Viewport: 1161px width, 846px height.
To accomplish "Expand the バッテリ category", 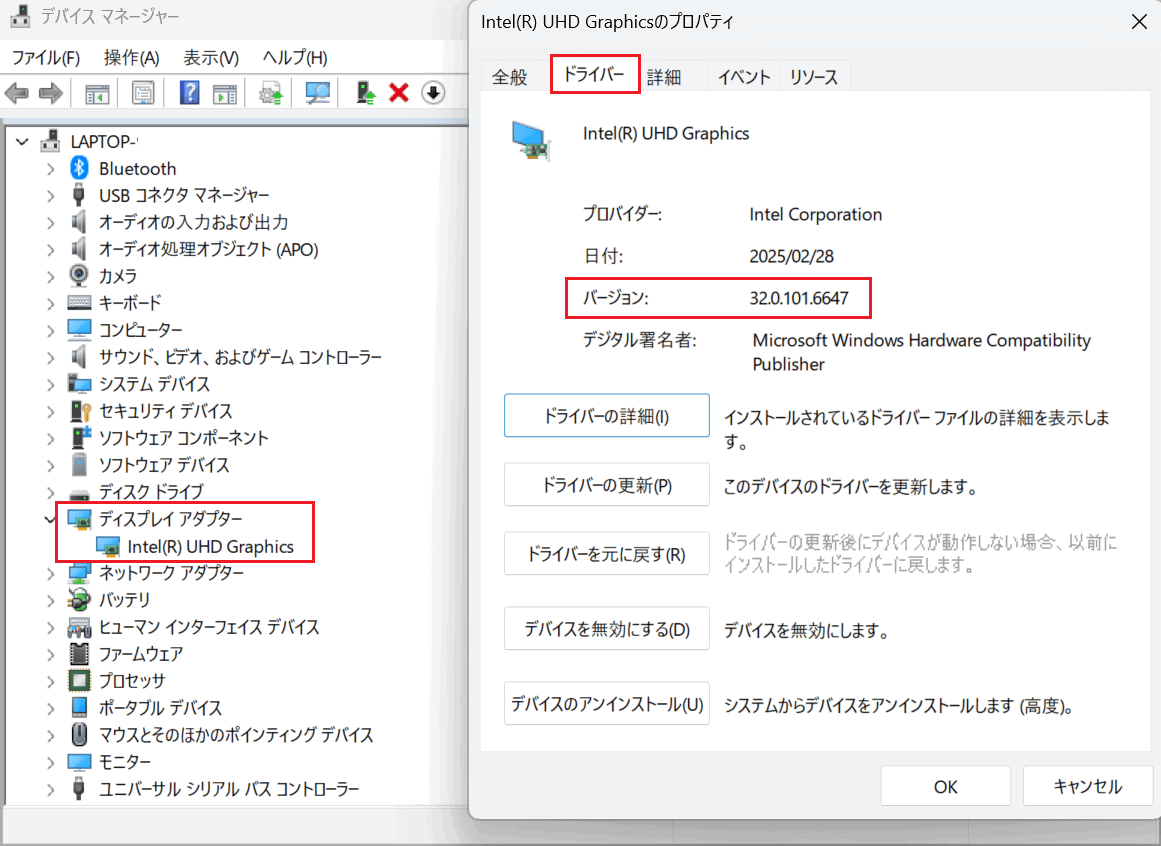I will click(x=50, y=600).
